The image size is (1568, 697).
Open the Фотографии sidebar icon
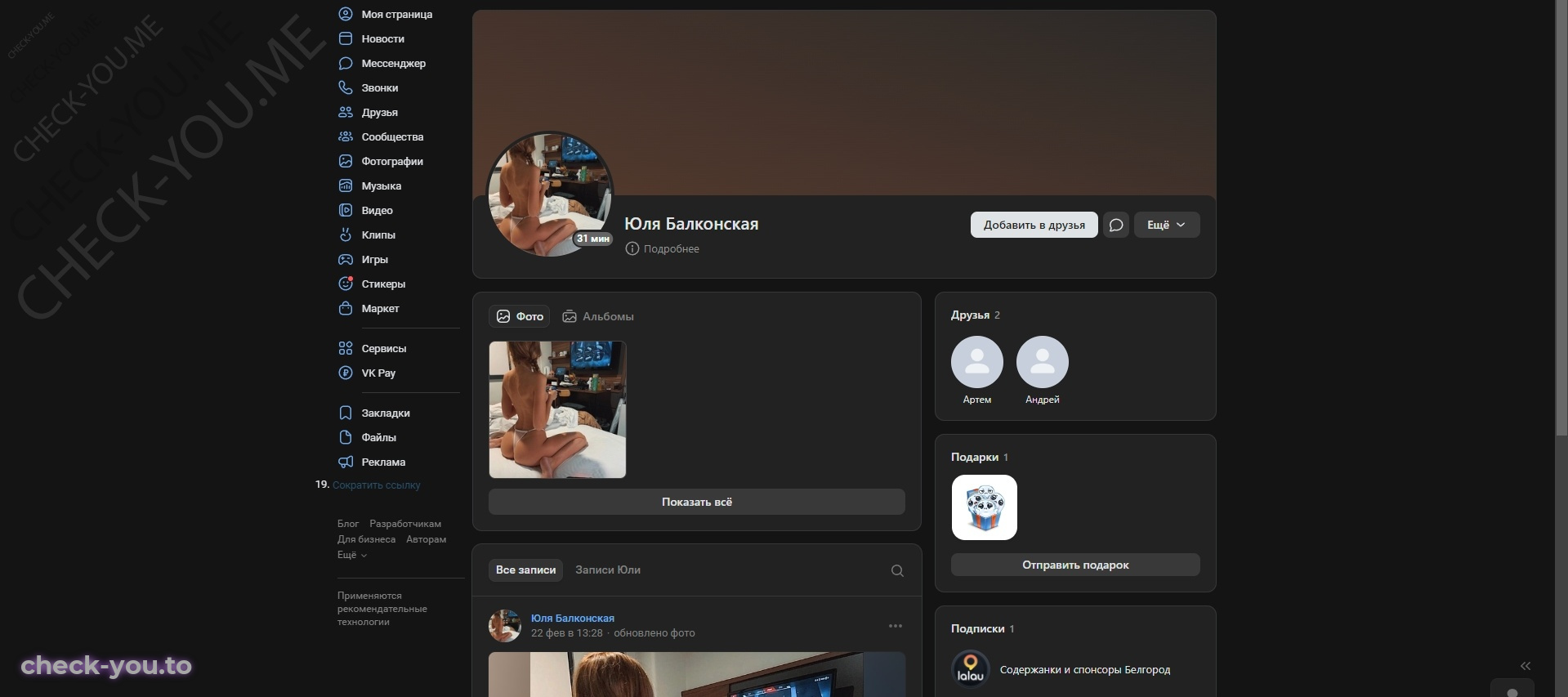(346, 161)
